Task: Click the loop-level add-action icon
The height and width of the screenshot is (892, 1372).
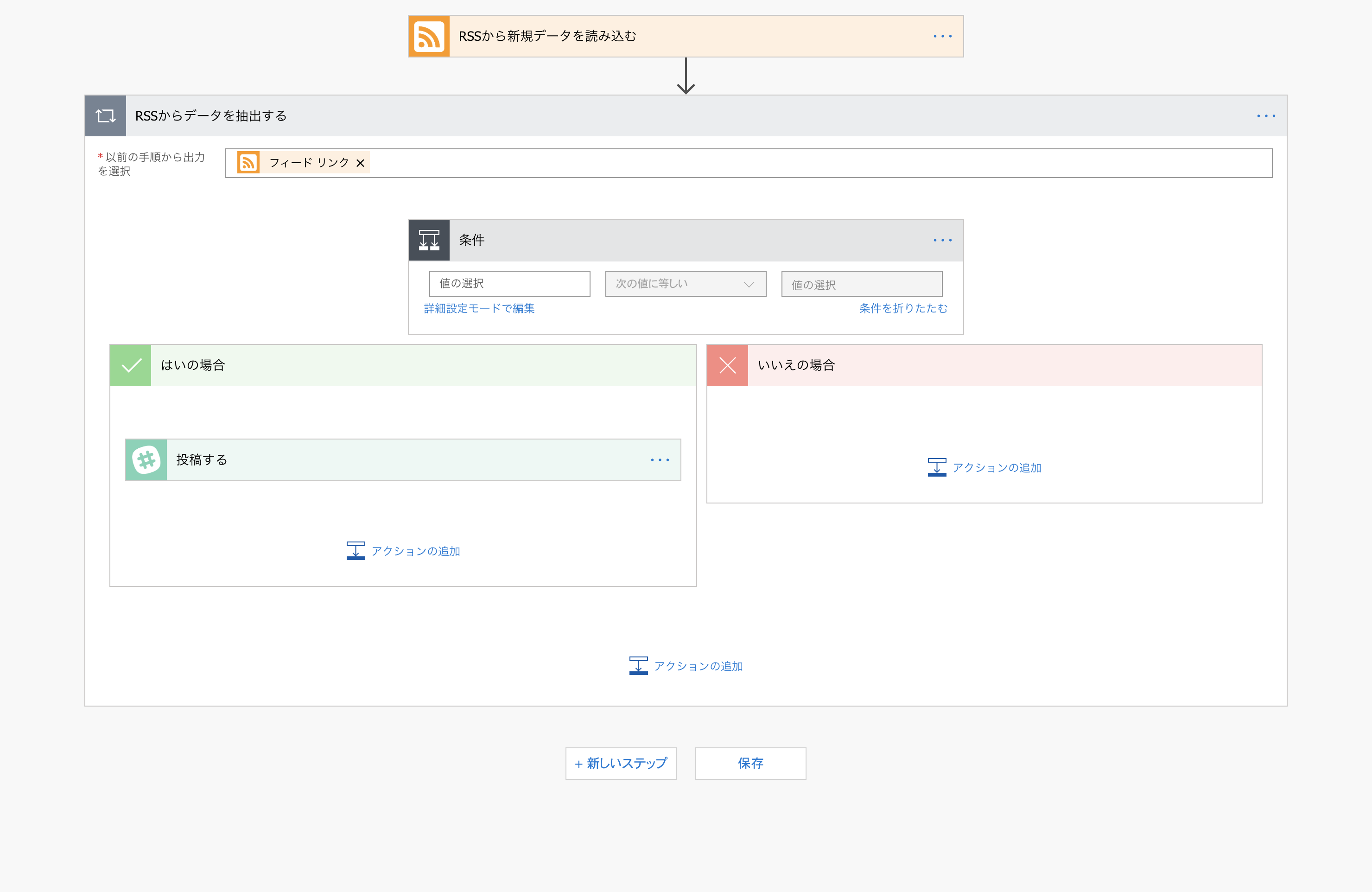Action: coord(638,665)
